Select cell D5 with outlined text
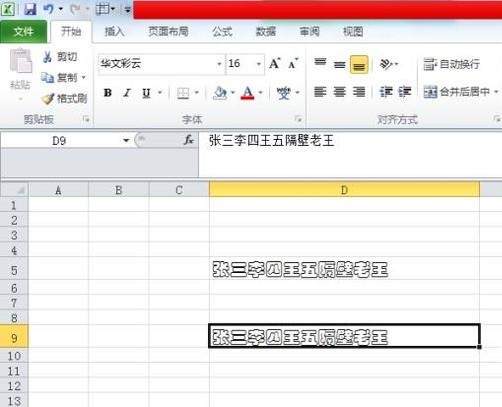The image size is (502, 407). tap(344, 269)
